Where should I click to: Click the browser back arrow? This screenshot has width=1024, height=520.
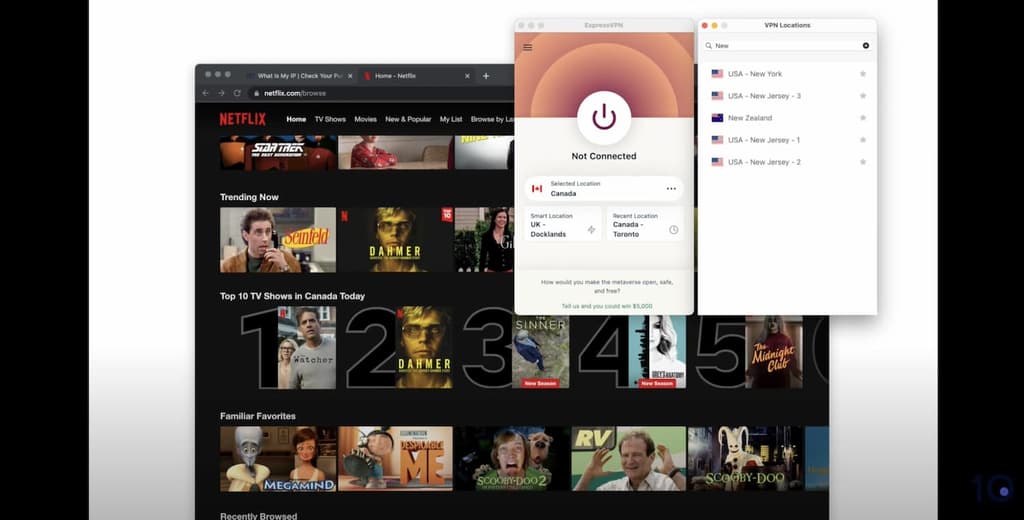(x=205, y=93)
